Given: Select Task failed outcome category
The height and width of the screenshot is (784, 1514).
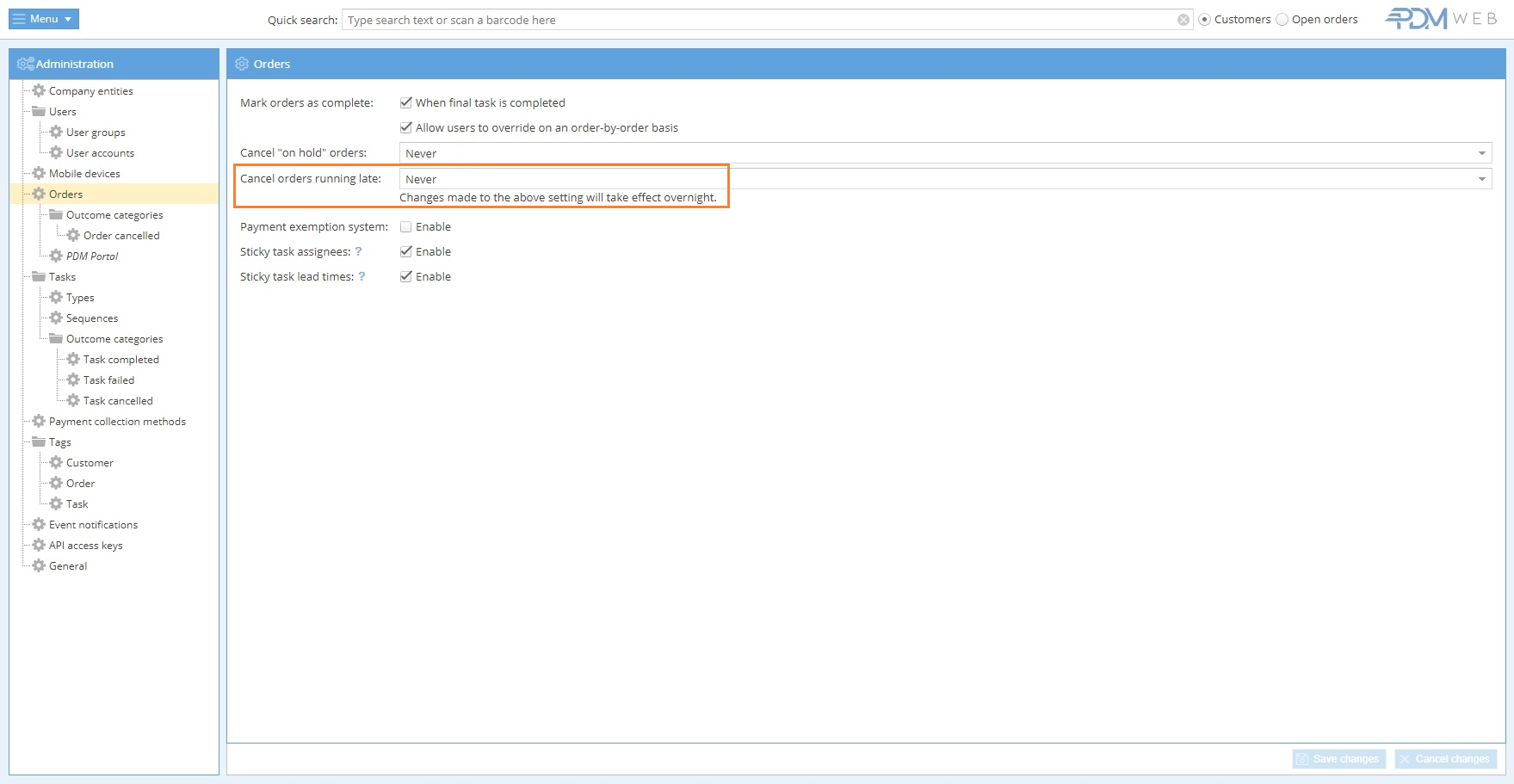Looking at the screenshot, I should pyautogui.click(x=108, y=380).
